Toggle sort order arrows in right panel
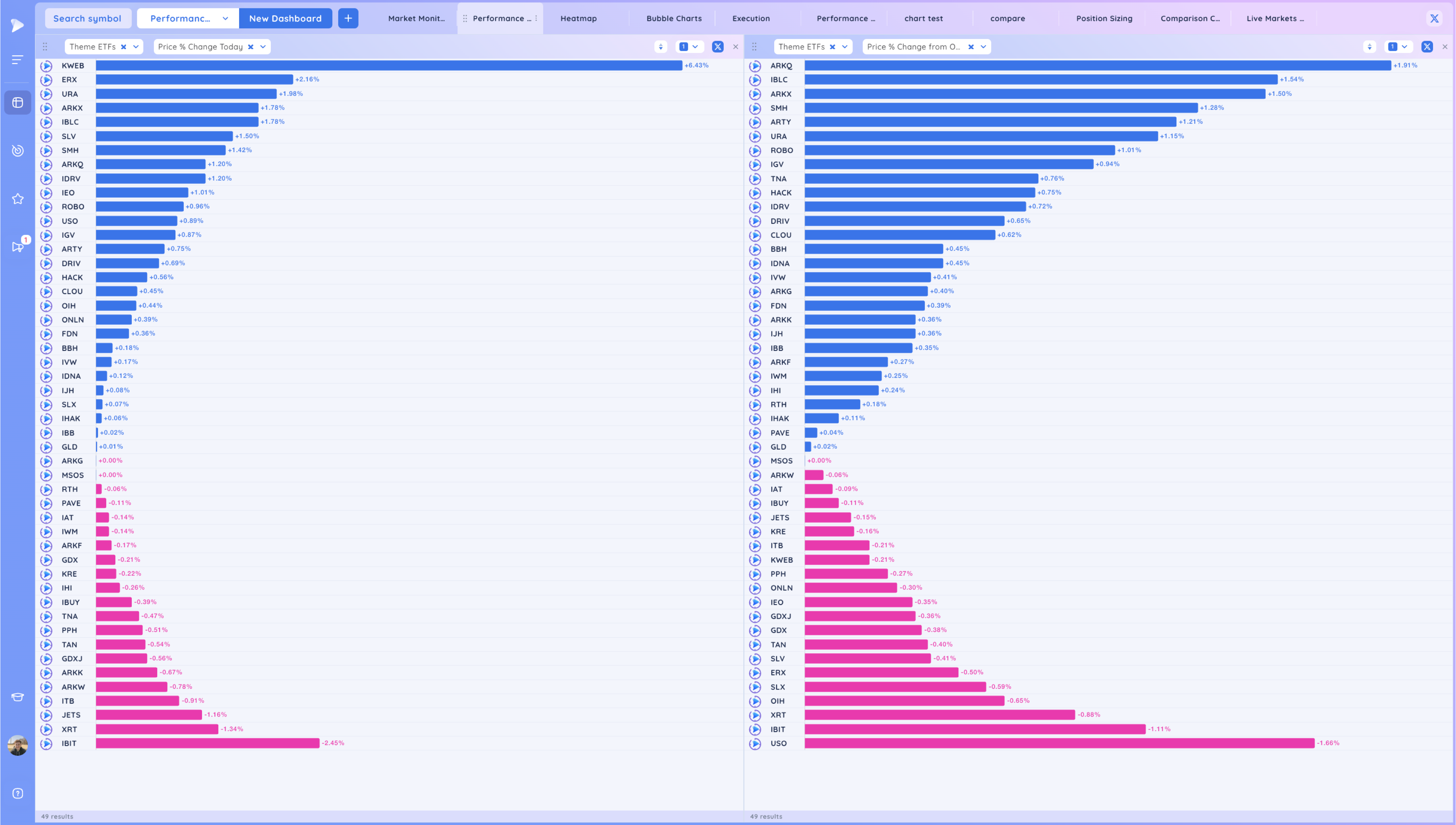Viewport: 1456px width, 825px height. pos(1369,47)
